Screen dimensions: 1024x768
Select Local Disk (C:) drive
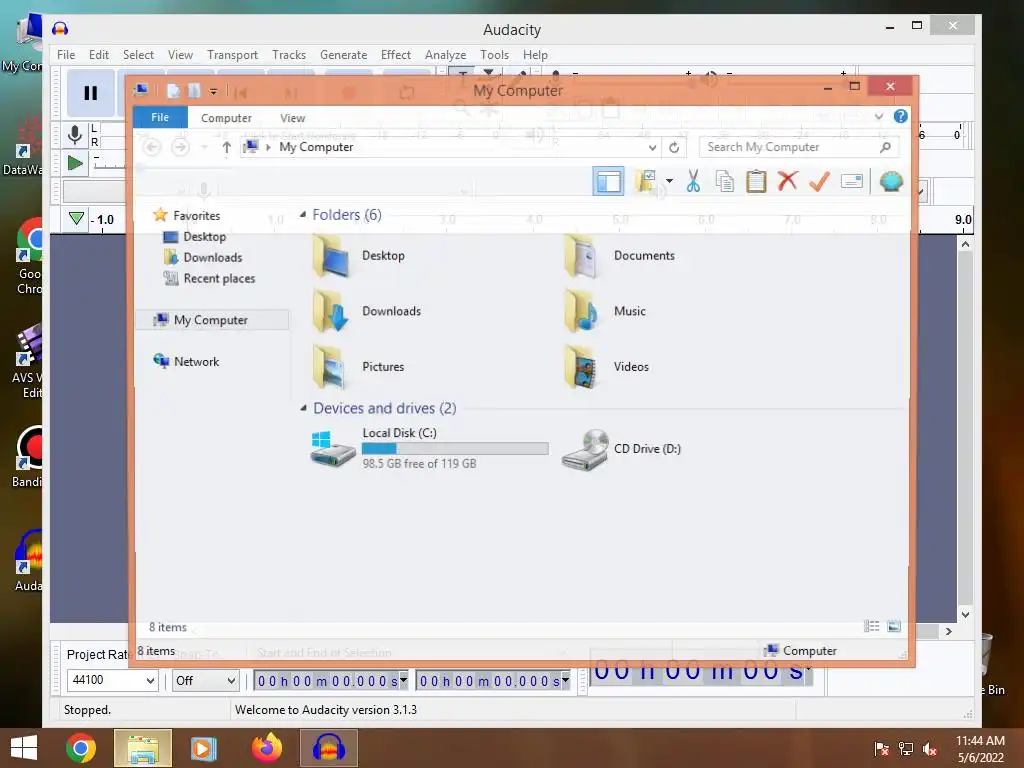pos(428,448)
